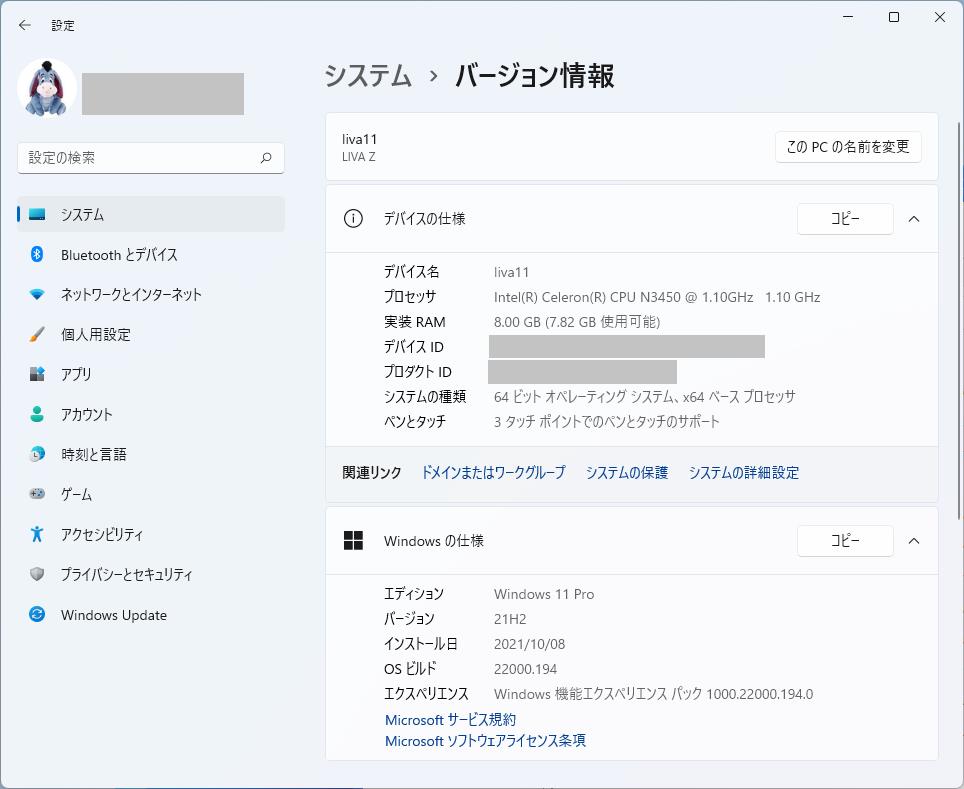Click the プライバシーとセキュリティ shield icon
Image resolution: width=964 pixels, height=789 pixels.
(37, 574)
